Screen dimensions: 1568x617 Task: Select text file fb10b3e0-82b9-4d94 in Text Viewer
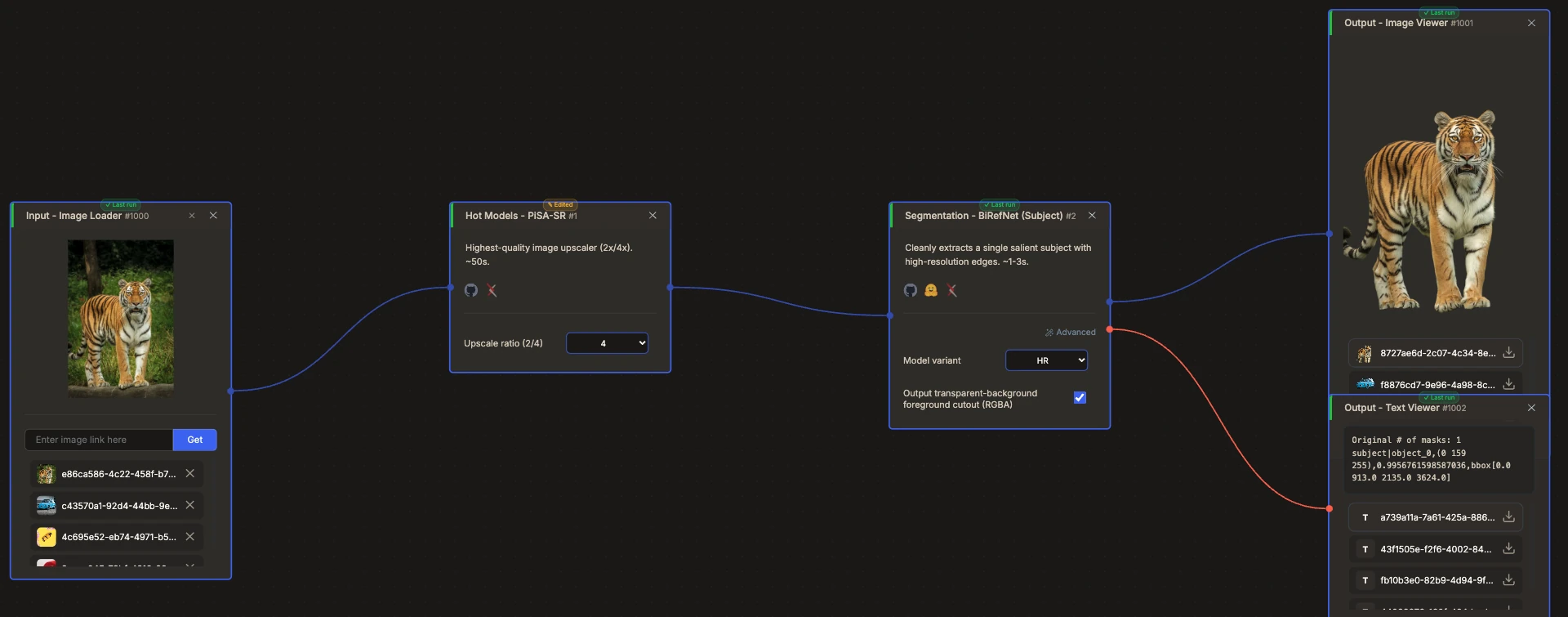1436,580
